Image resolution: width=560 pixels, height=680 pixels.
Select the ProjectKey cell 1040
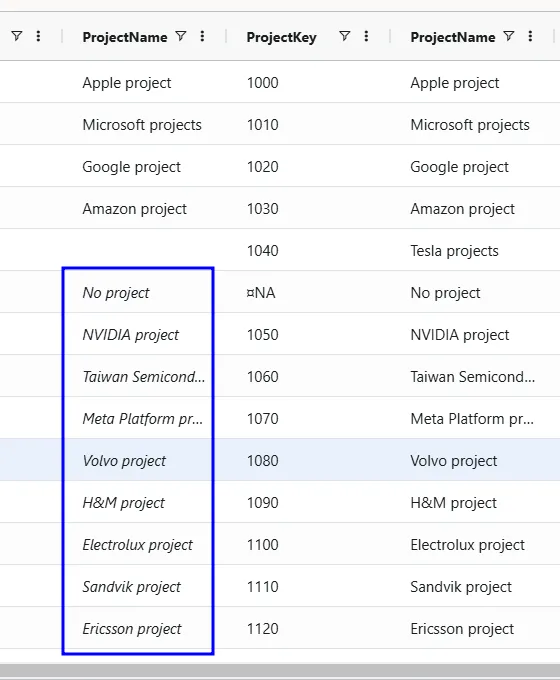click(262, 251)
